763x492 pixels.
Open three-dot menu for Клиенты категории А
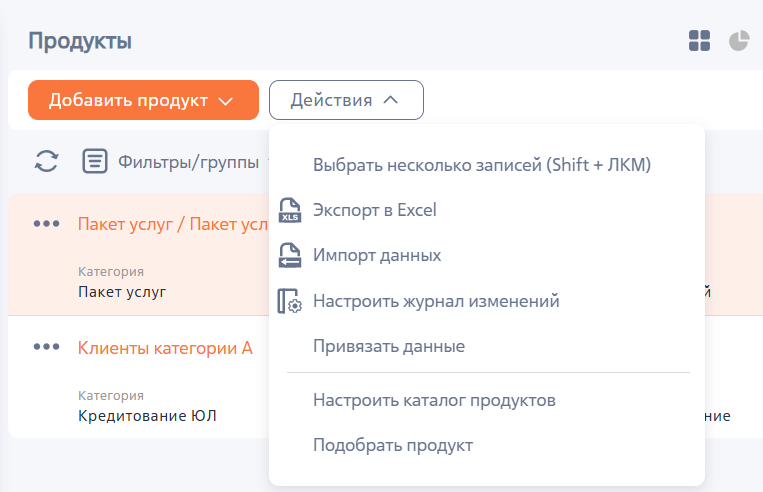point(47,347)
